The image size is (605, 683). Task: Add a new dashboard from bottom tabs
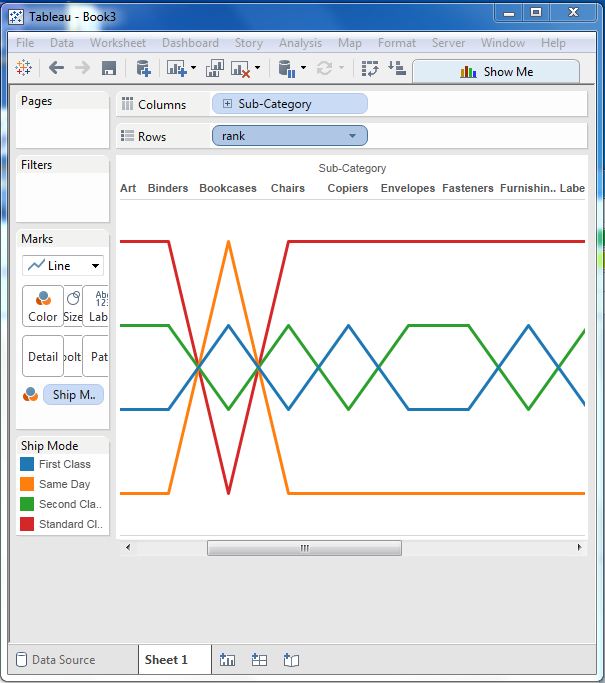(259, 660)
